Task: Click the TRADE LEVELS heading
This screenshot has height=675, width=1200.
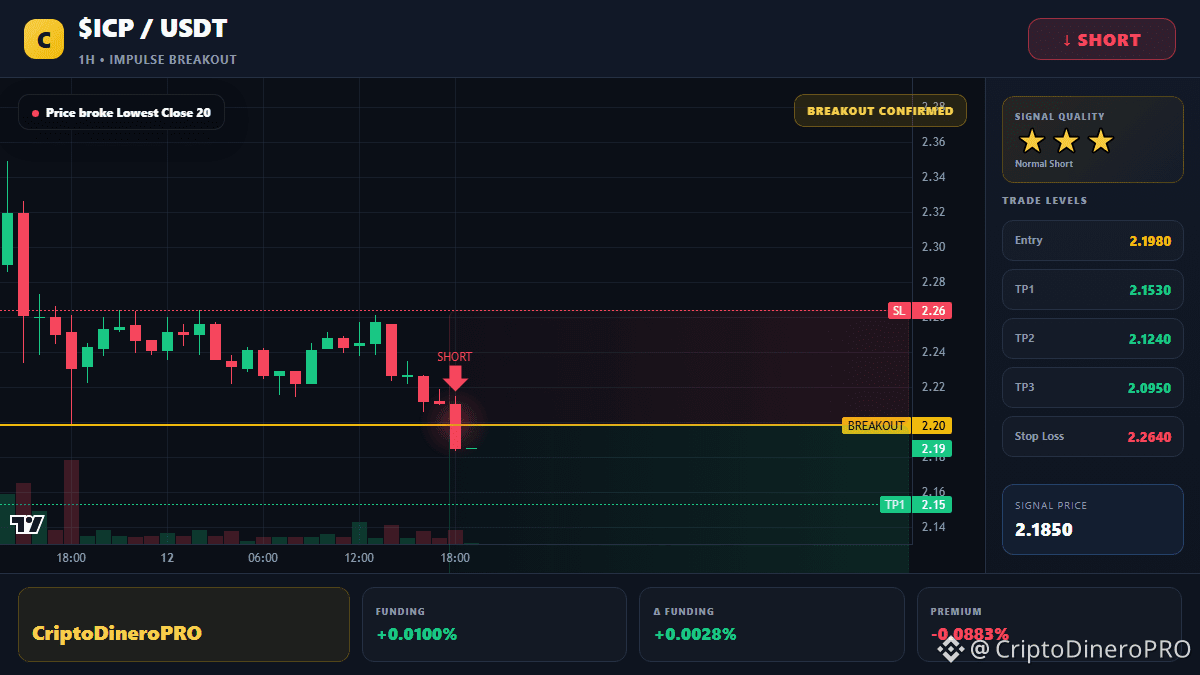Action: (x=1045, y=201)
